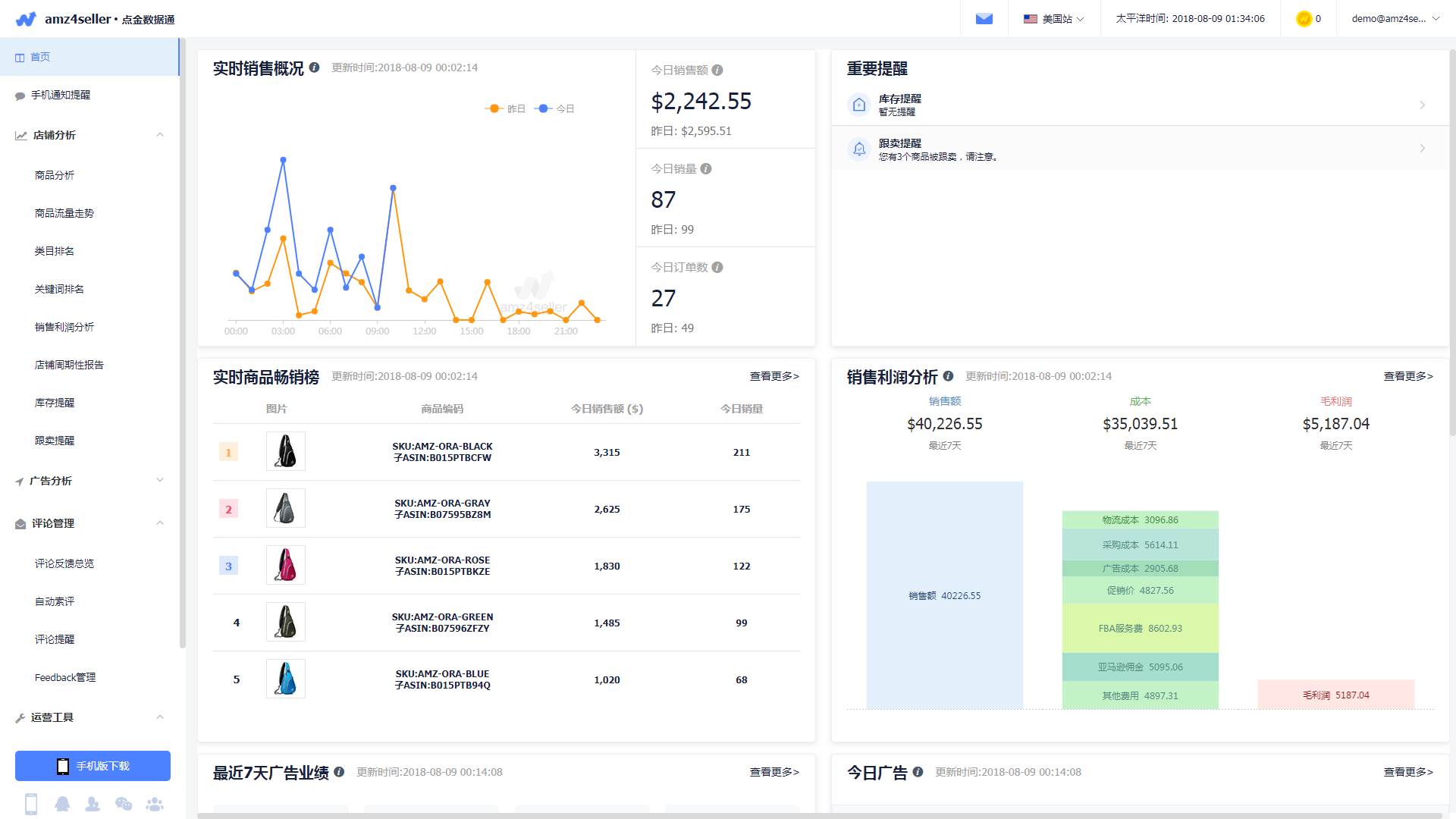
Task: Click the gold coin balance icon
Action: point(1304,19)
